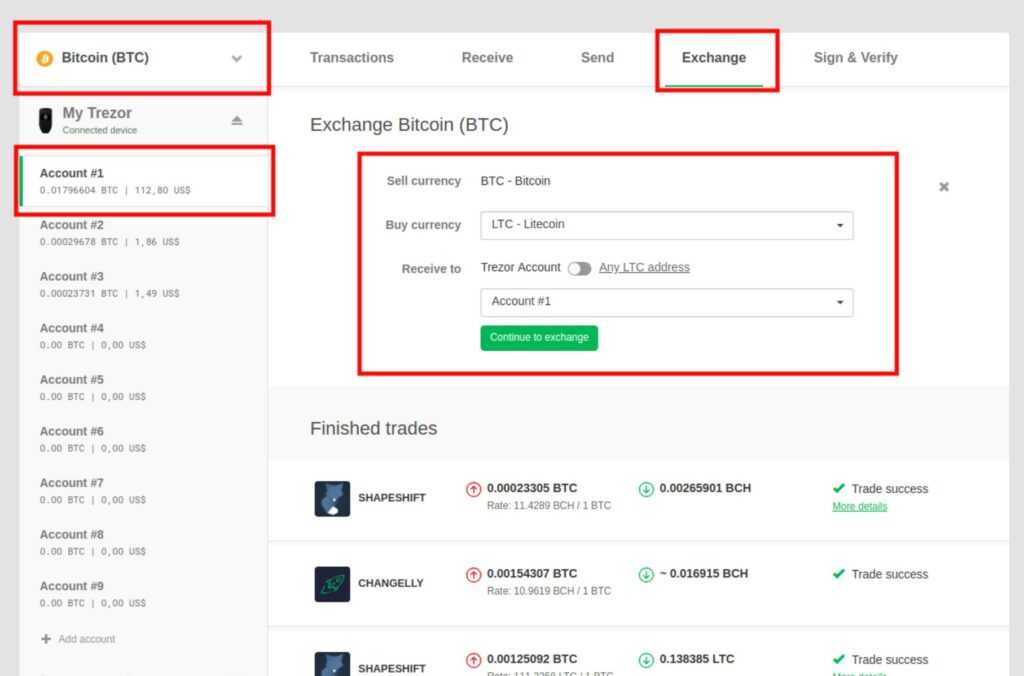Click the Trezor device icon beside My Trezor
The image size is (1024, 676).
pos(45,119)
